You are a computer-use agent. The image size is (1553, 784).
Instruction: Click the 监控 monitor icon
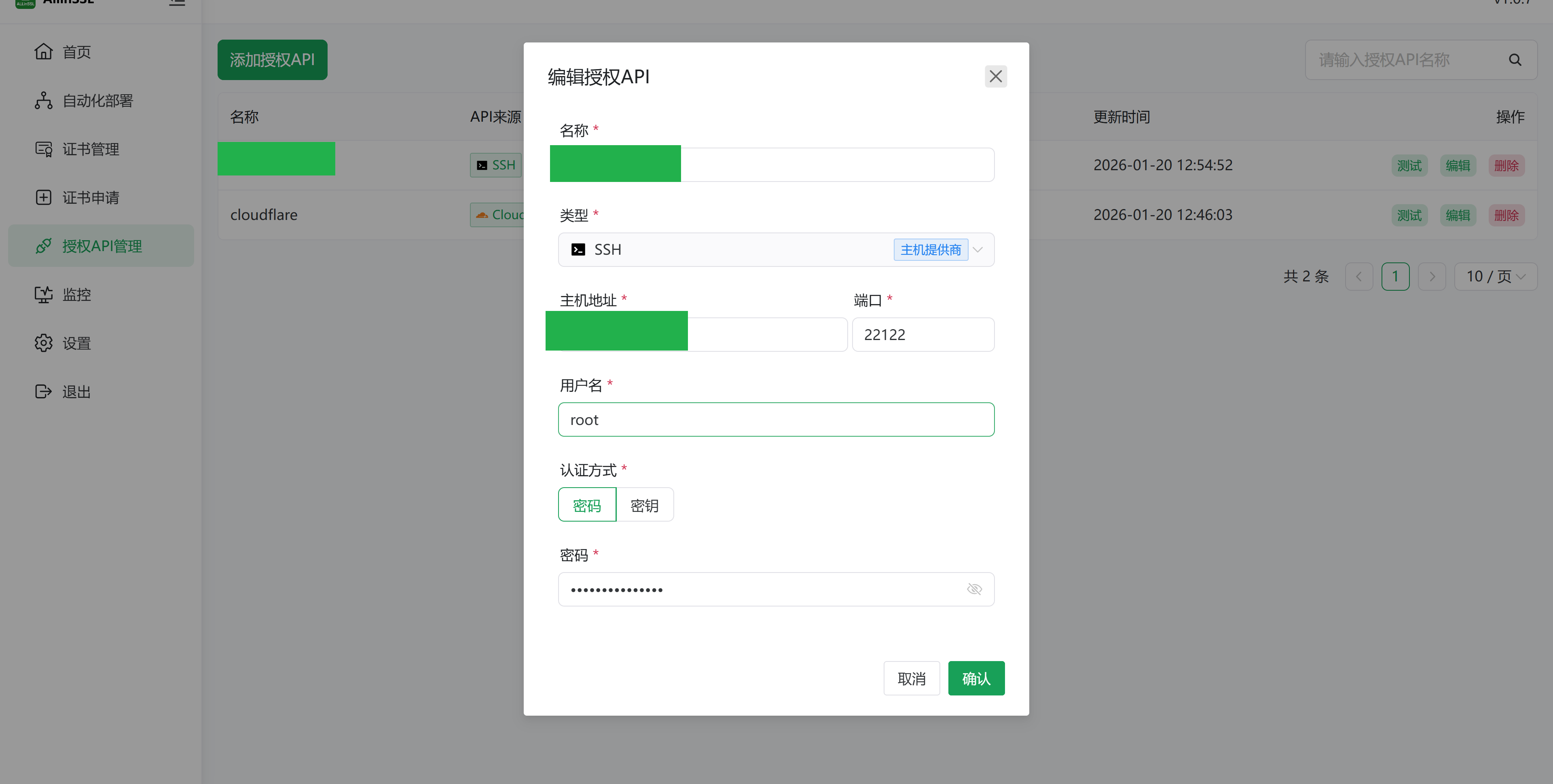coord(43,295)
